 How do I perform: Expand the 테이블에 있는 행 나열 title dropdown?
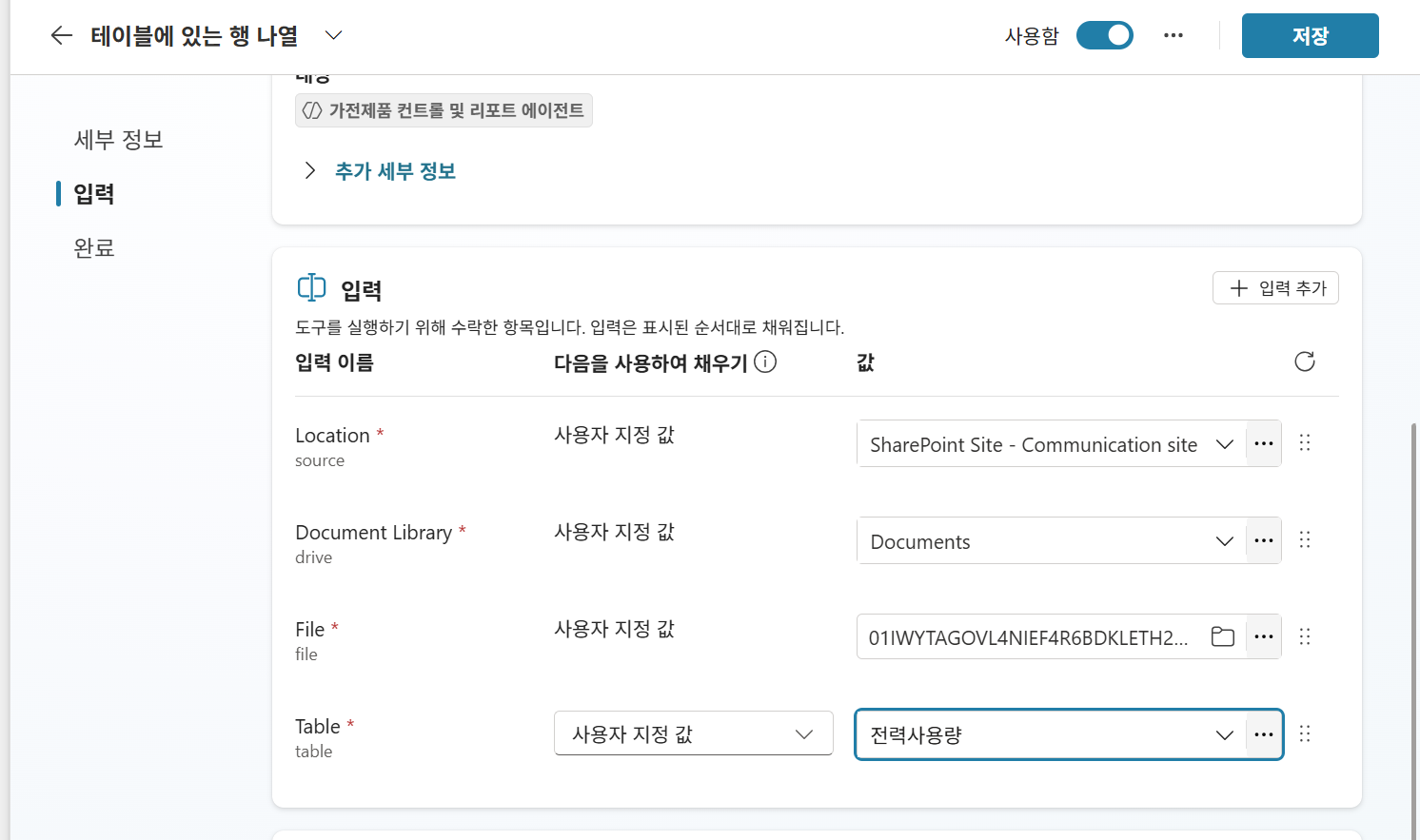point(333,36)
